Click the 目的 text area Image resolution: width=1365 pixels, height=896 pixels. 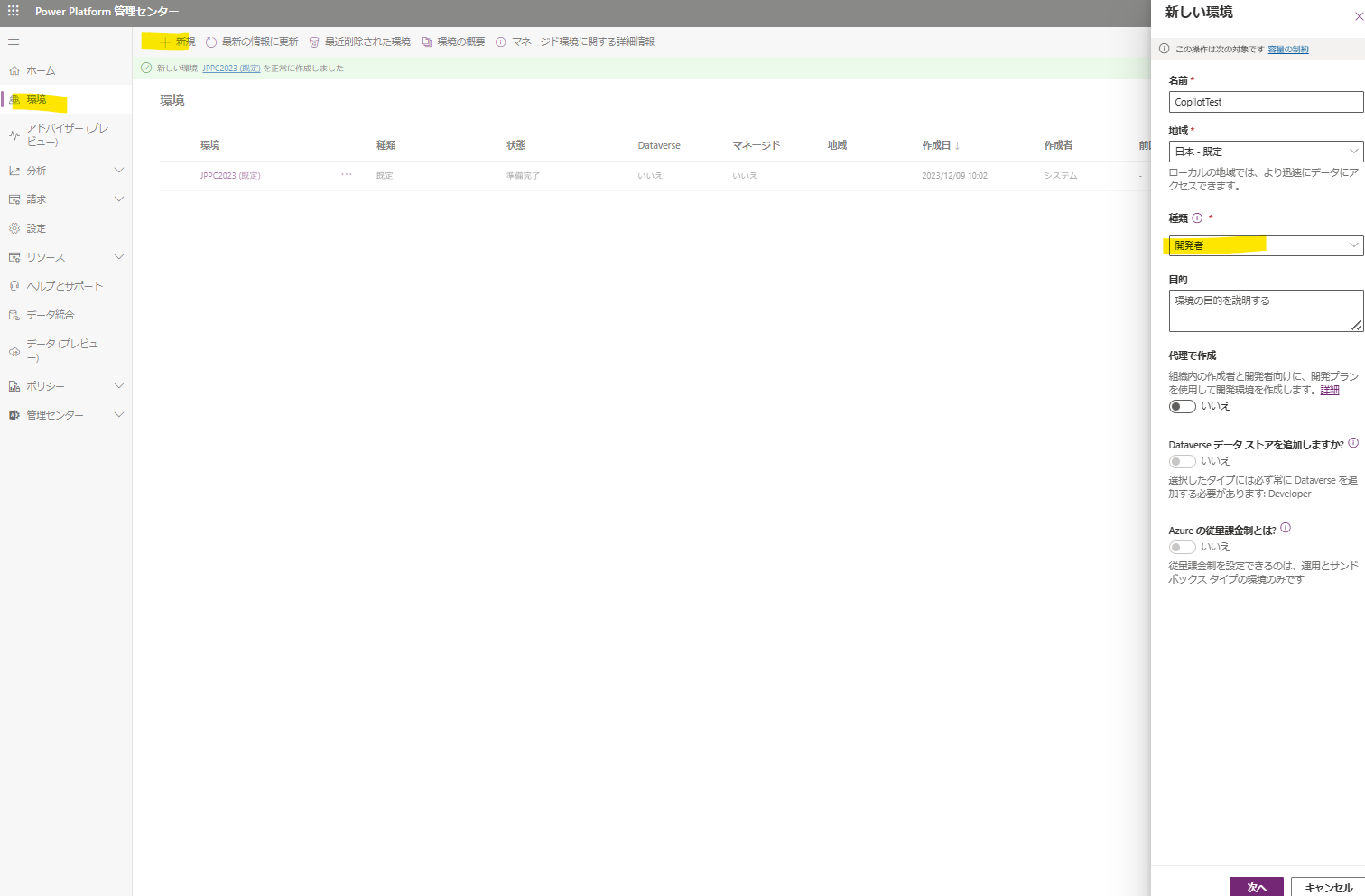pyautogui.click(x=1266, y=310)
